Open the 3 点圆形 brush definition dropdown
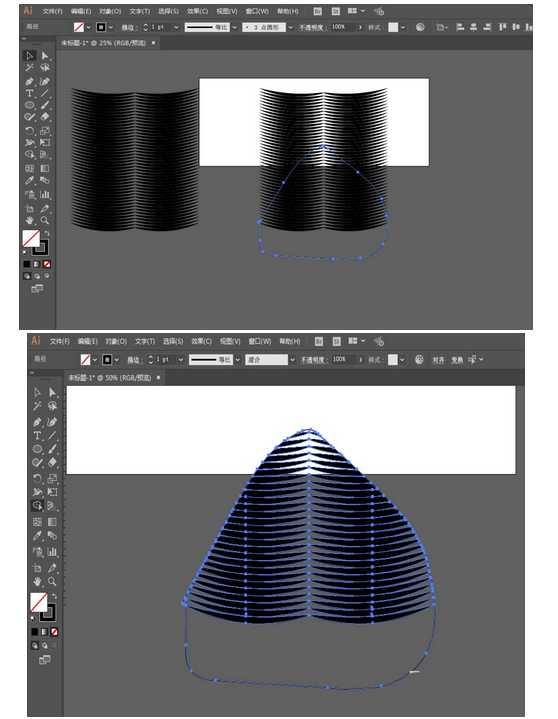558x719 pixels. 291,28
